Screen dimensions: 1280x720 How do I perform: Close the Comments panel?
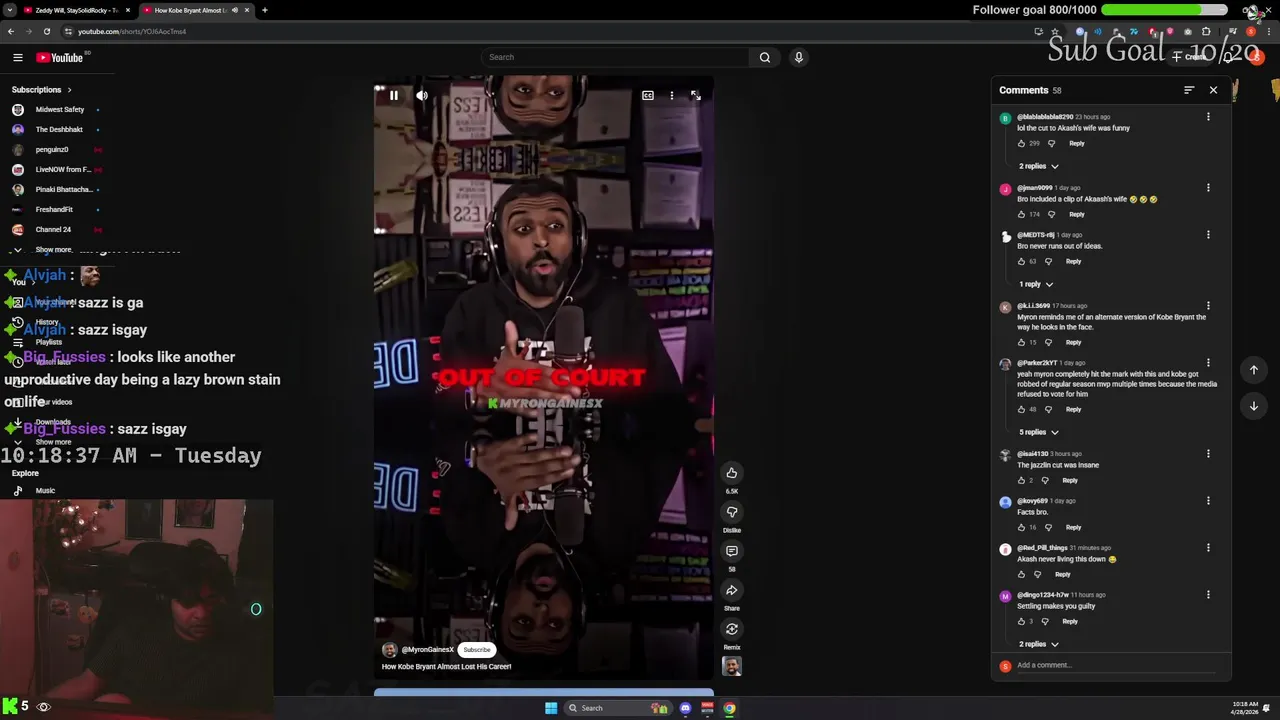[x=1214, y=90]
